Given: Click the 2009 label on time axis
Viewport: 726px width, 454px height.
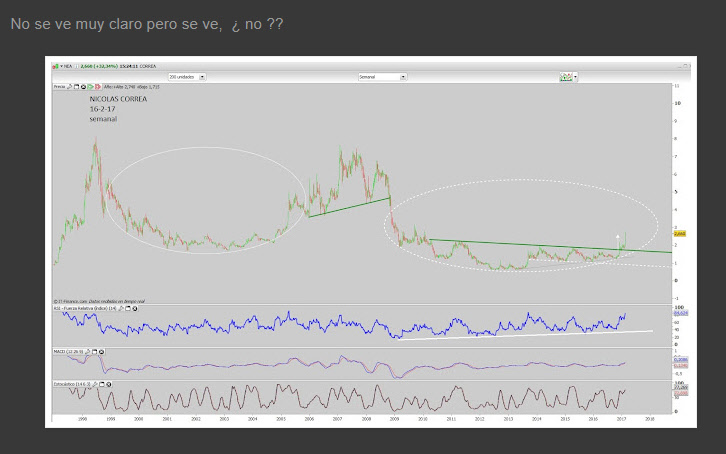Looking at the screenshot, I should click(394, 419).
